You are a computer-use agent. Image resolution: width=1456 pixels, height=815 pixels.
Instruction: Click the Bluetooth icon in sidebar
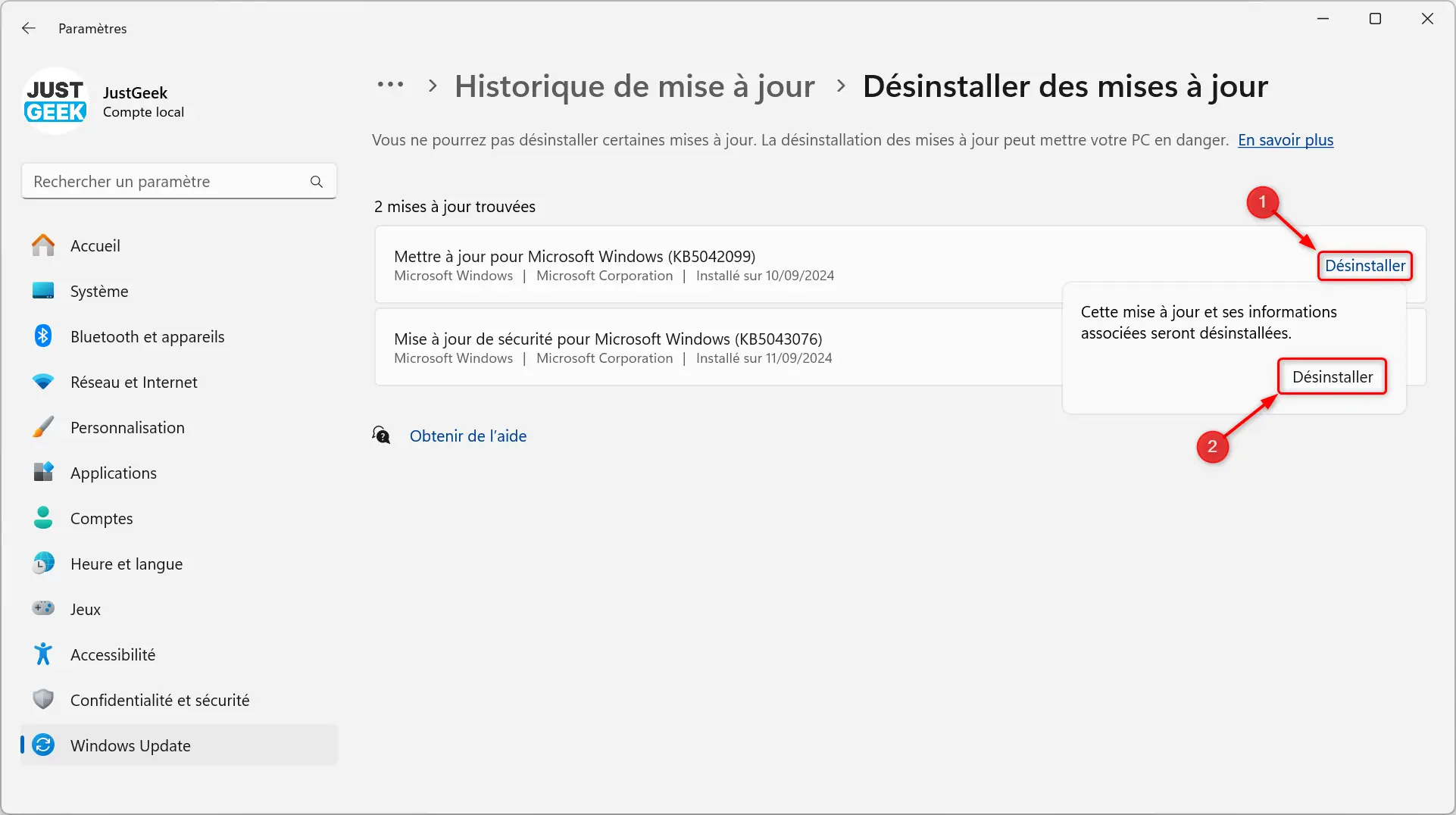[x=43, y=336]
